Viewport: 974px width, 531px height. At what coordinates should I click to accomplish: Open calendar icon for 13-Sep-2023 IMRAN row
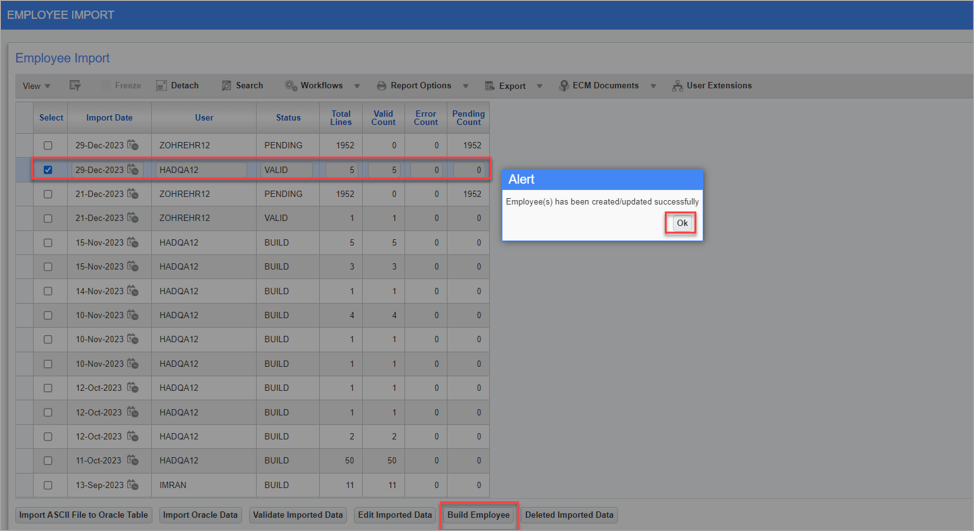(133, 484)
